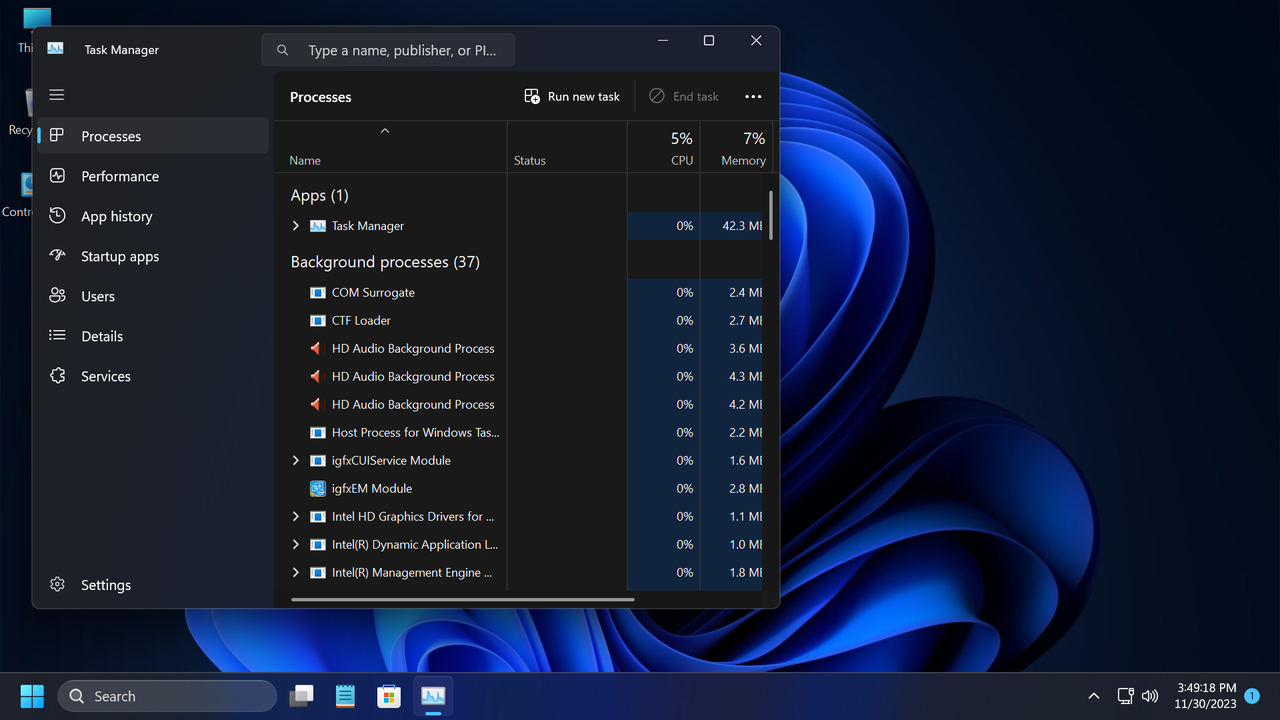Show hidden tray icons chevron
Viewport: 1280px width, 720px height.
point(1094,696)
